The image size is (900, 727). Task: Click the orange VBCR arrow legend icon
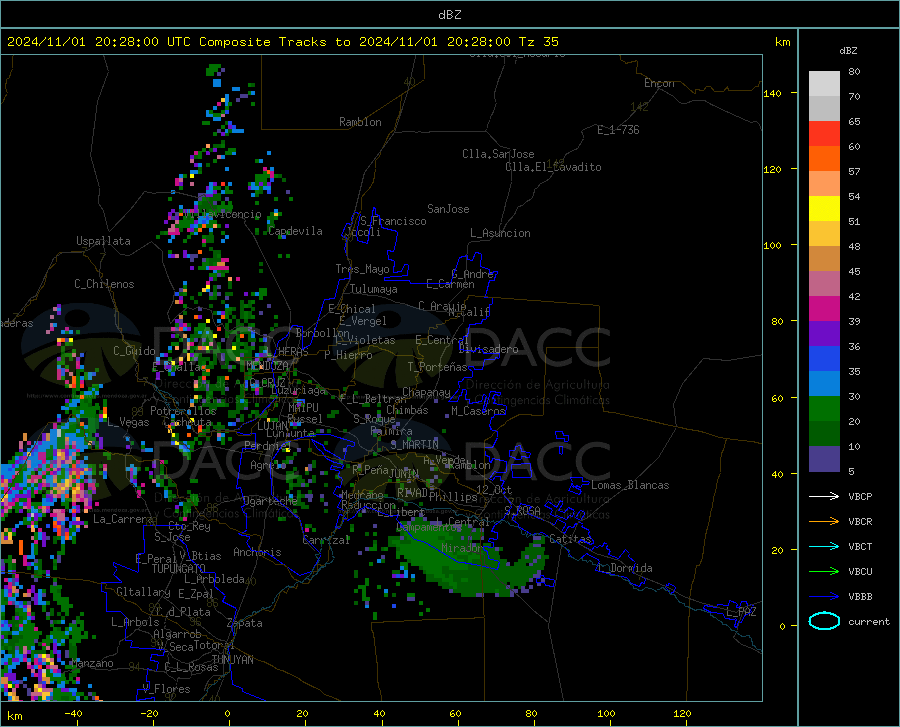(x=824, y=522)
